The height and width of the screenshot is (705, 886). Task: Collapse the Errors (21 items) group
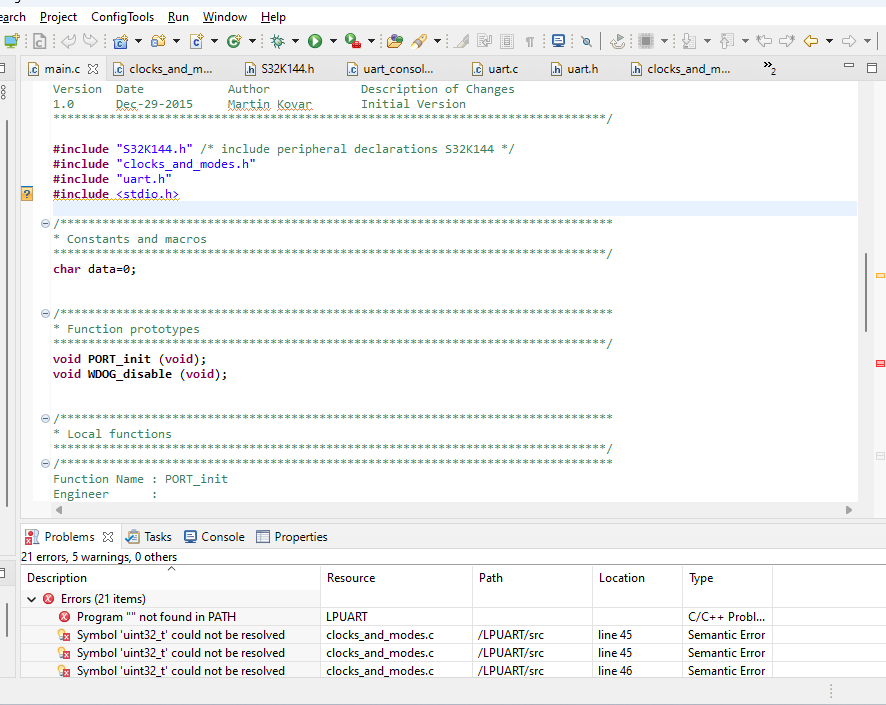(x=32, y=599)
